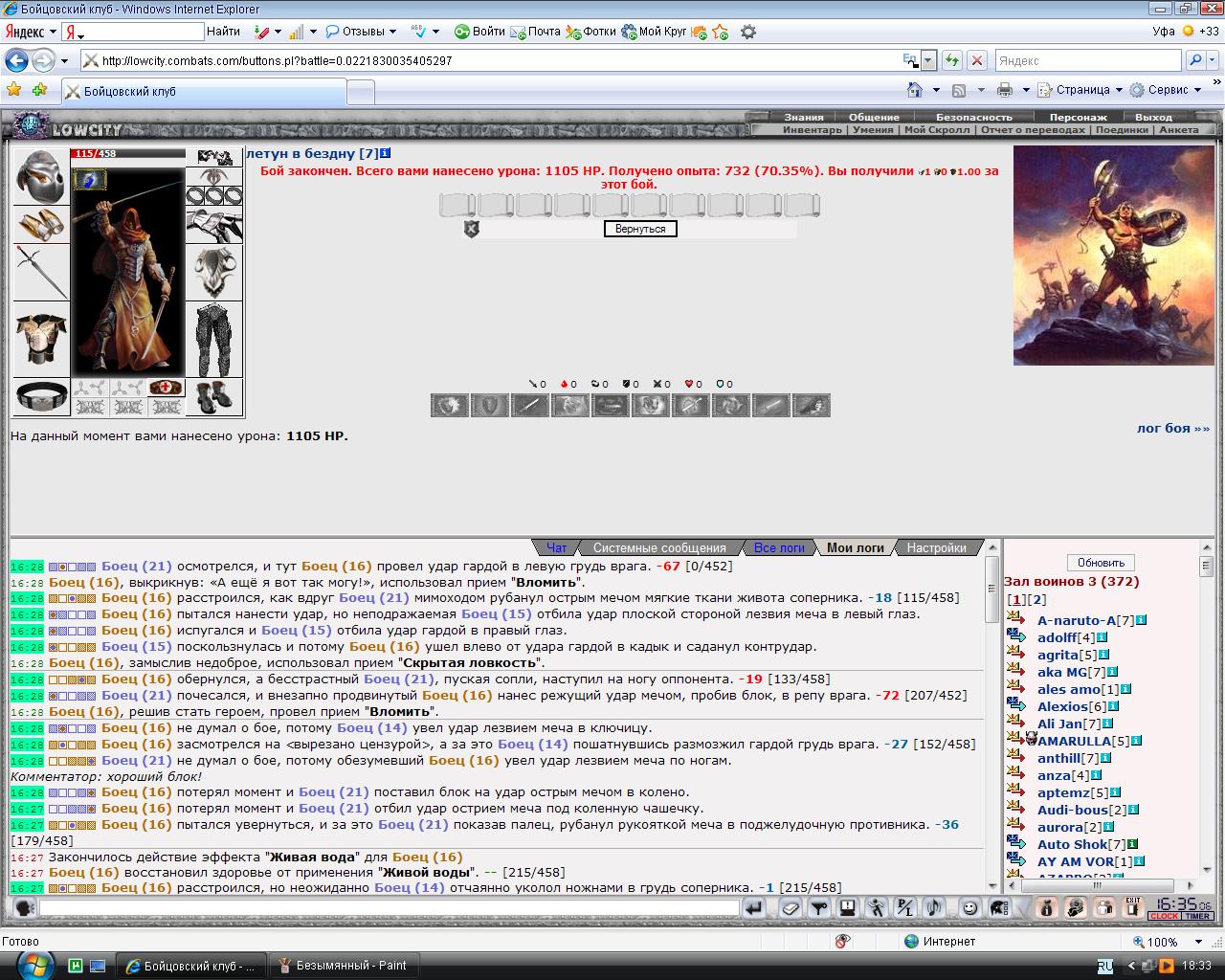The image size is (1225, 980).
Task: Expand the address bar history dropdown
Action: pyautogui.click(x=928, y=60)
